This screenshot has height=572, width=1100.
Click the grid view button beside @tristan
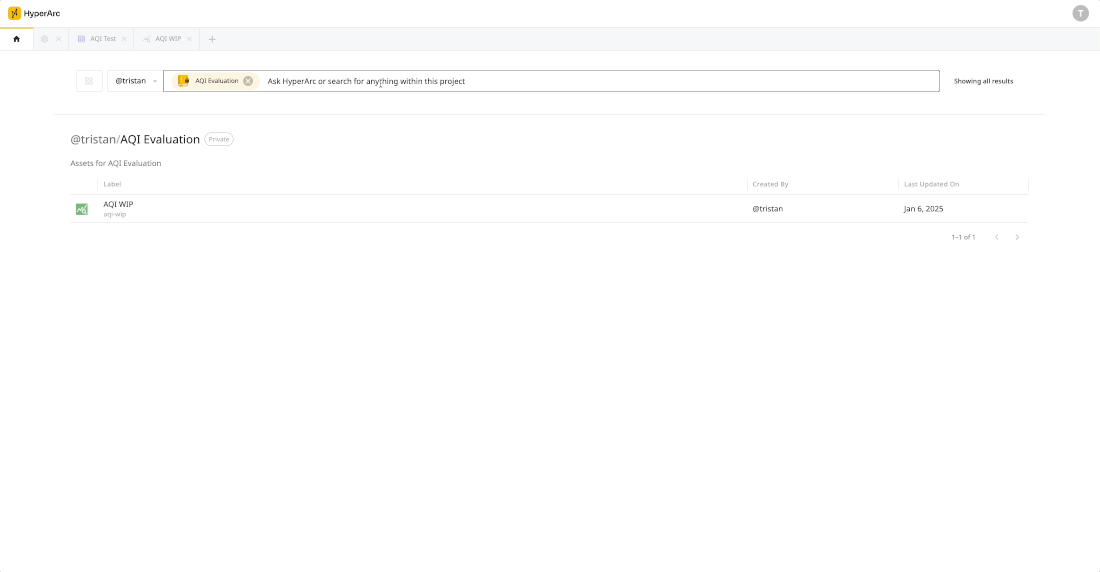click(x=89, y=81)
